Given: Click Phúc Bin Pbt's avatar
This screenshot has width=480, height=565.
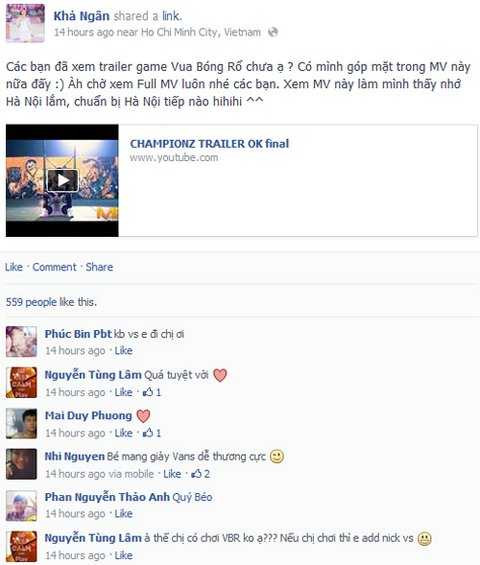Looking at the screenshot, I should point(21,342).
